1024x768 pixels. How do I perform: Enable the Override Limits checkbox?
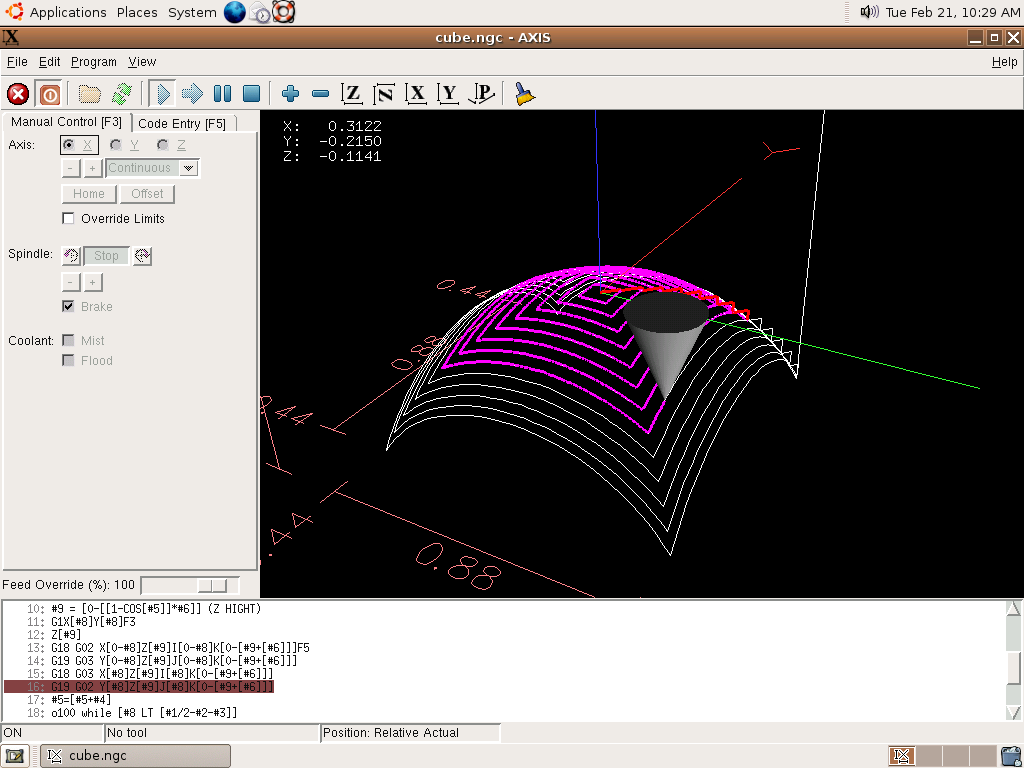click(69, 219)
